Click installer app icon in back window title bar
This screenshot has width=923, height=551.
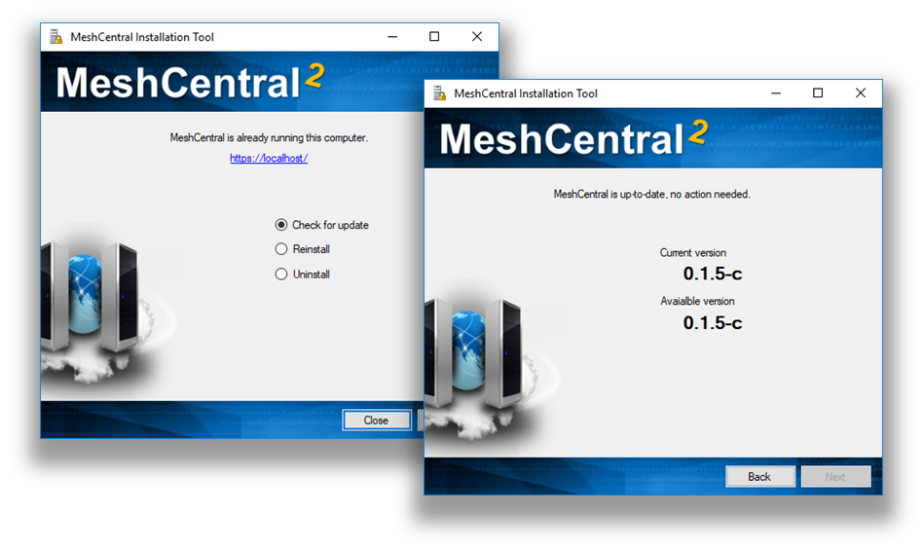[x=56, y=36]
